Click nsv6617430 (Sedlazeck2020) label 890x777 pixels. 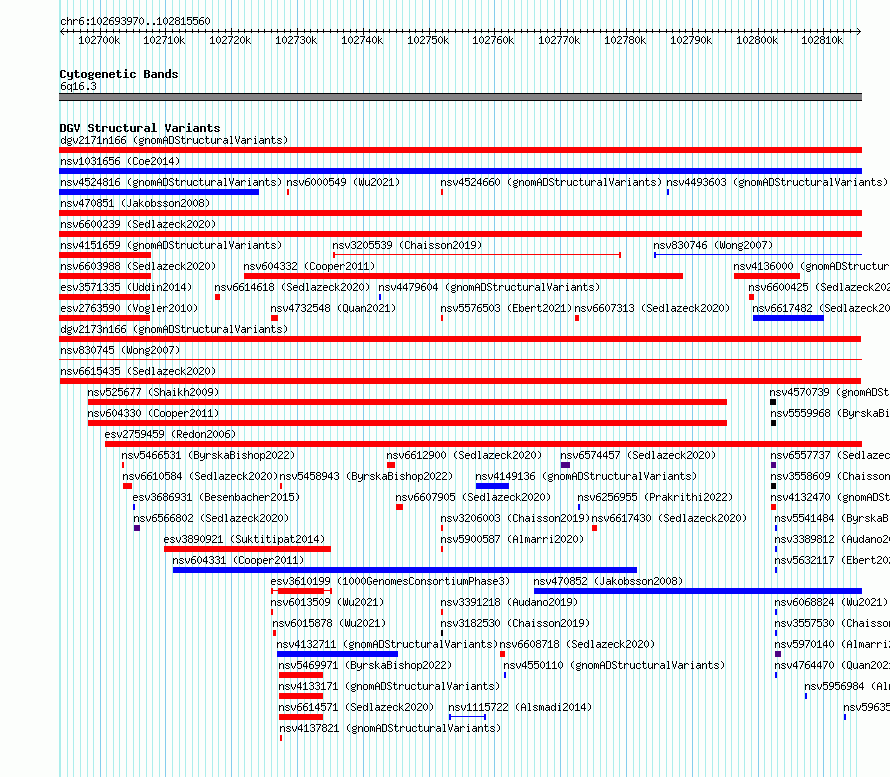point(669,518)
